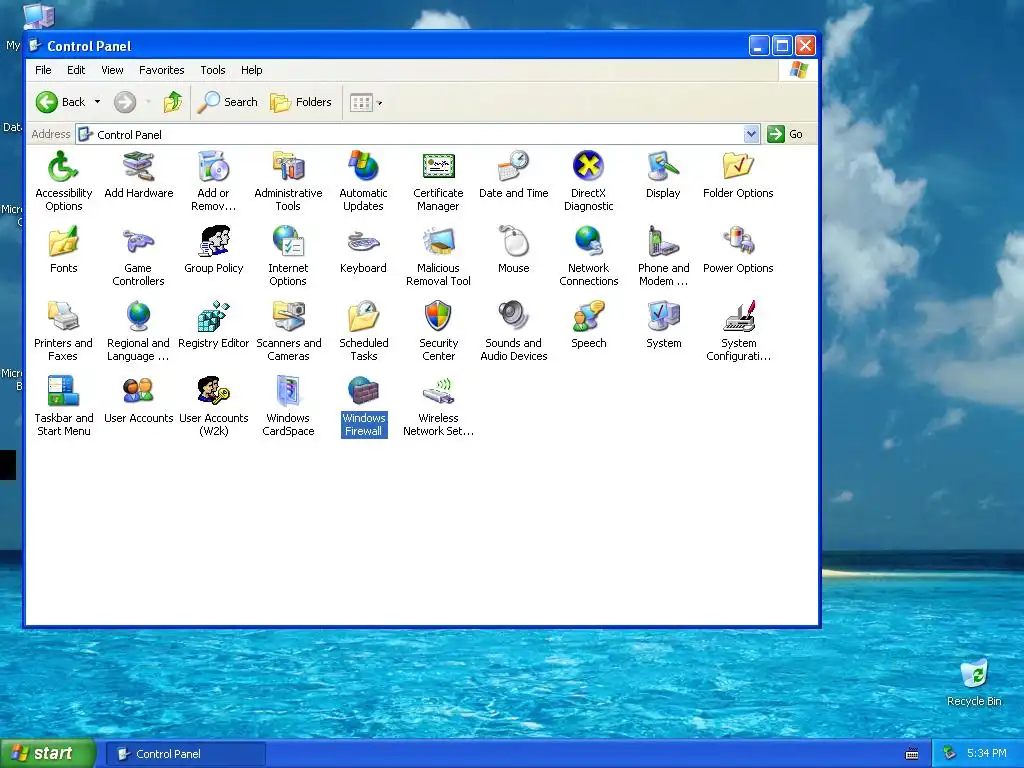Open the Favorites menu
Image resolution: width=1024 pixels, height=768 pixels.
tap(161, 70)
